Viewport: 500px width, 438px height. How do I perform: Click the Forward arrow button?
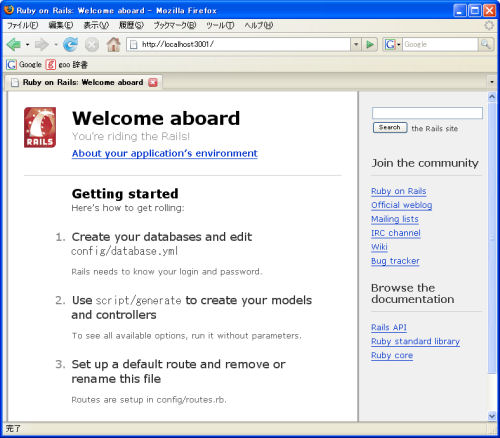coord(42,44)
